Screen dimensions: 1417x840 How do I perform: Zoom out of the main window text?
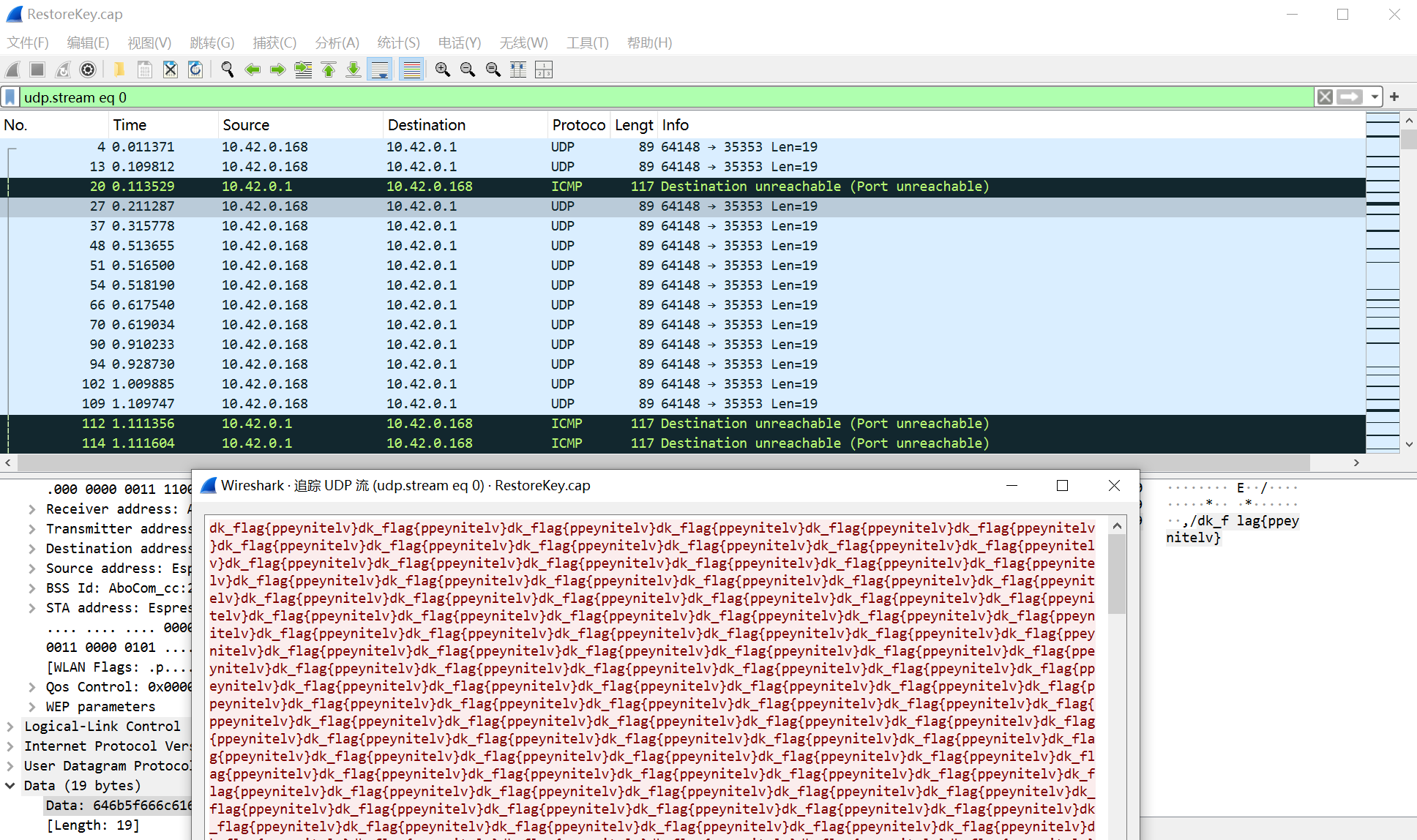[468, 70]
